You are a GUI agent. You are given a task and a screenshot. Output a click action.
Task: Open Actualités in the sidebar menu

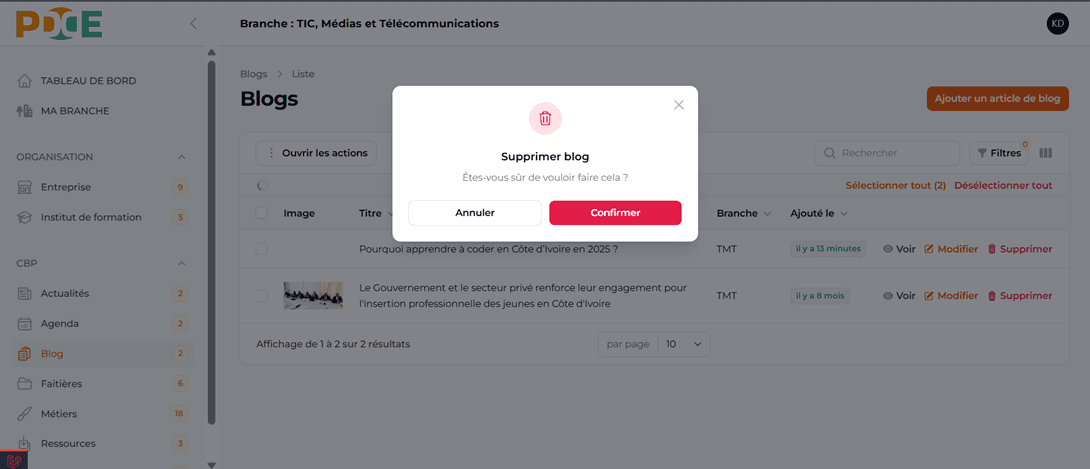[64, 294]
